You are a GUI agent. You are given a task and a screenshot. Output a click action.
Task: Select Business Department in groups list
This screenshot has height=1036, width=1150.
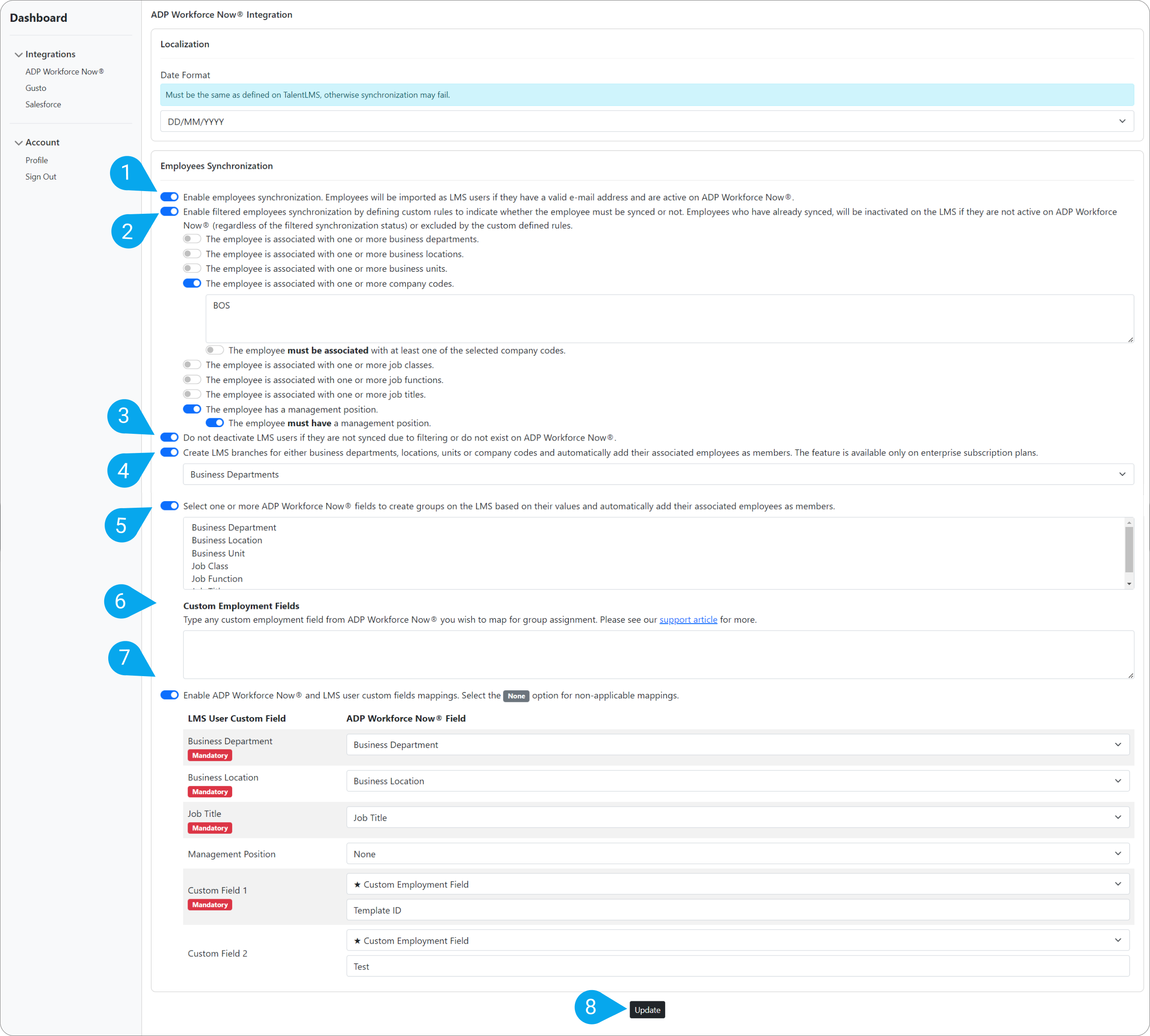click(234, 528)
